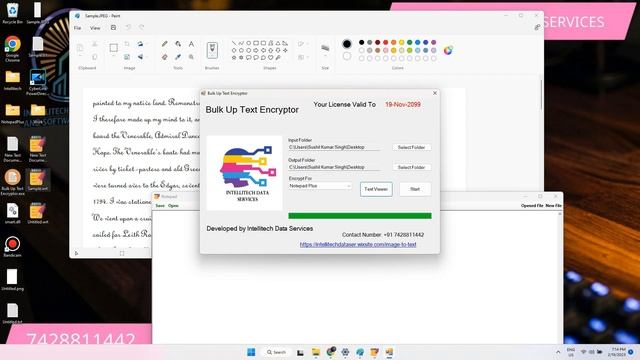
Task: Open the Encrypt For dropdown
Action: 320,186
